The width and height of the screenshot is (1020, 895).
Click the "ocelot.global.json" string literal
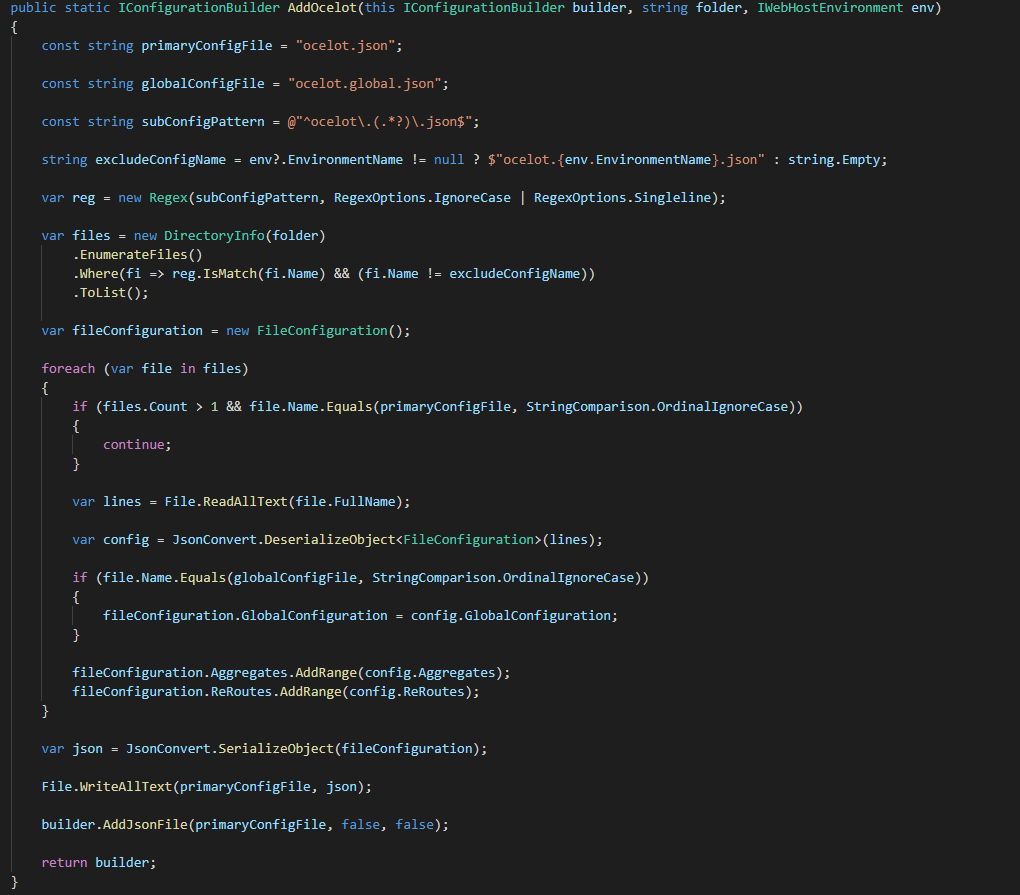[x=364, y=83]
